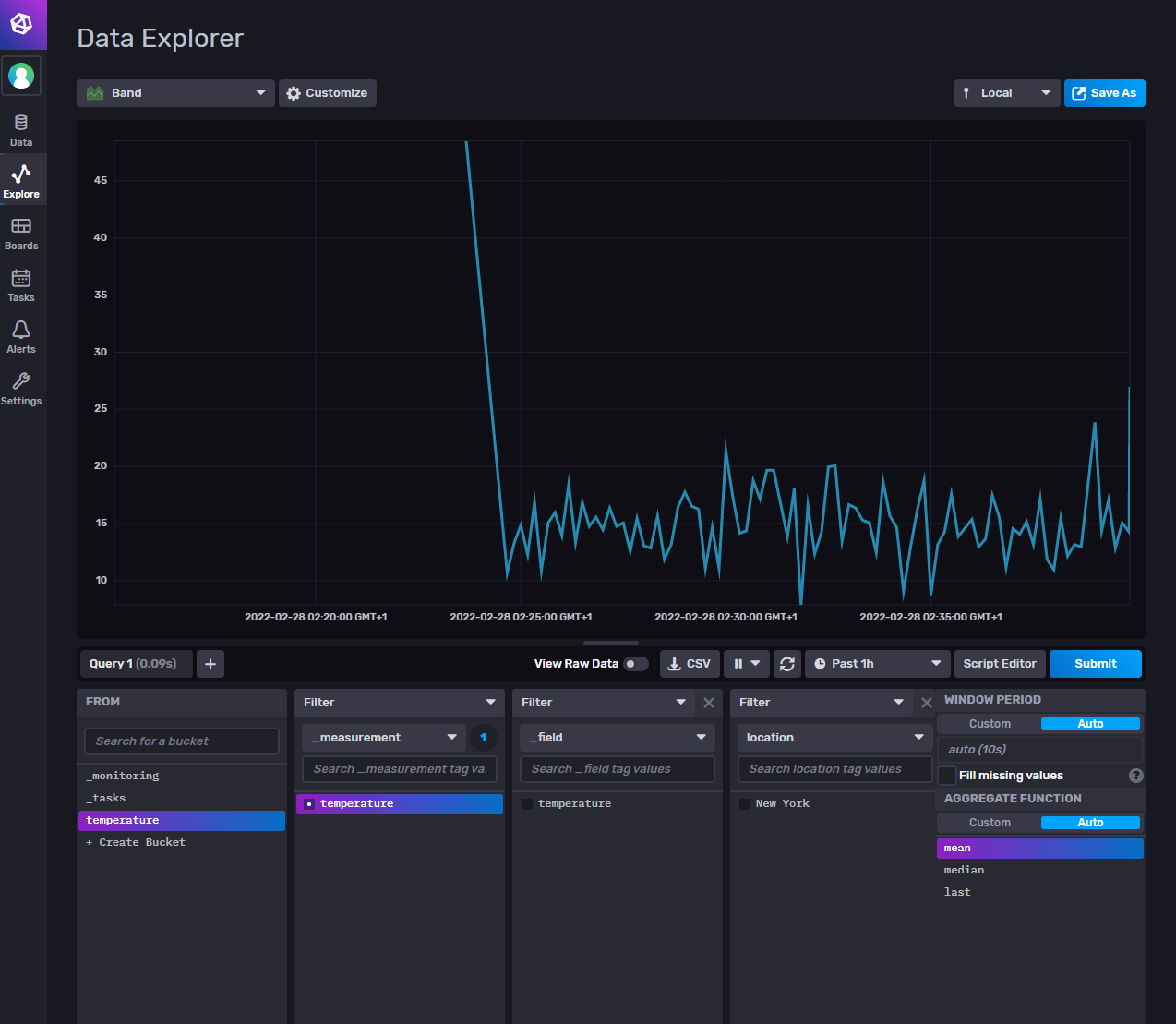Image resolution: width=1176 pixels, height=1024 pixels.
Task: Open the Band visualization type dropdown
Action: (x=174, y=92)
